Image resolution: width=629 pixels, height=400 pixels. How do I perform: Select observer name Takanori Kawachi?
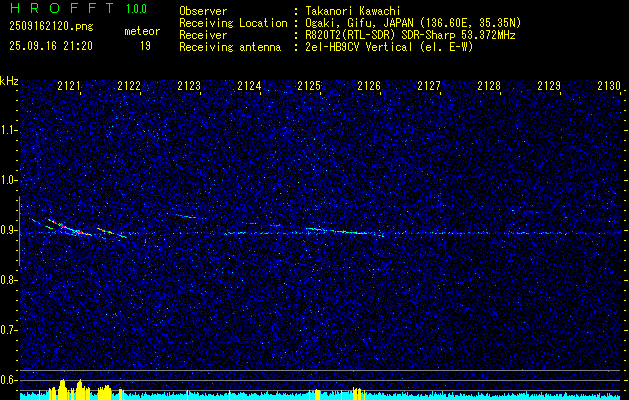353,11
